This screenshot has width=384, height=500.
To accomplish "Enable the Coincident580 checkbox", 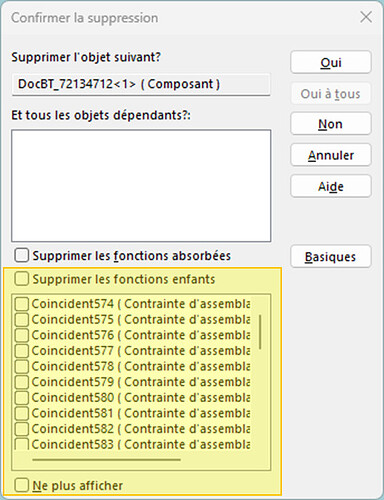I will [22, 397].
